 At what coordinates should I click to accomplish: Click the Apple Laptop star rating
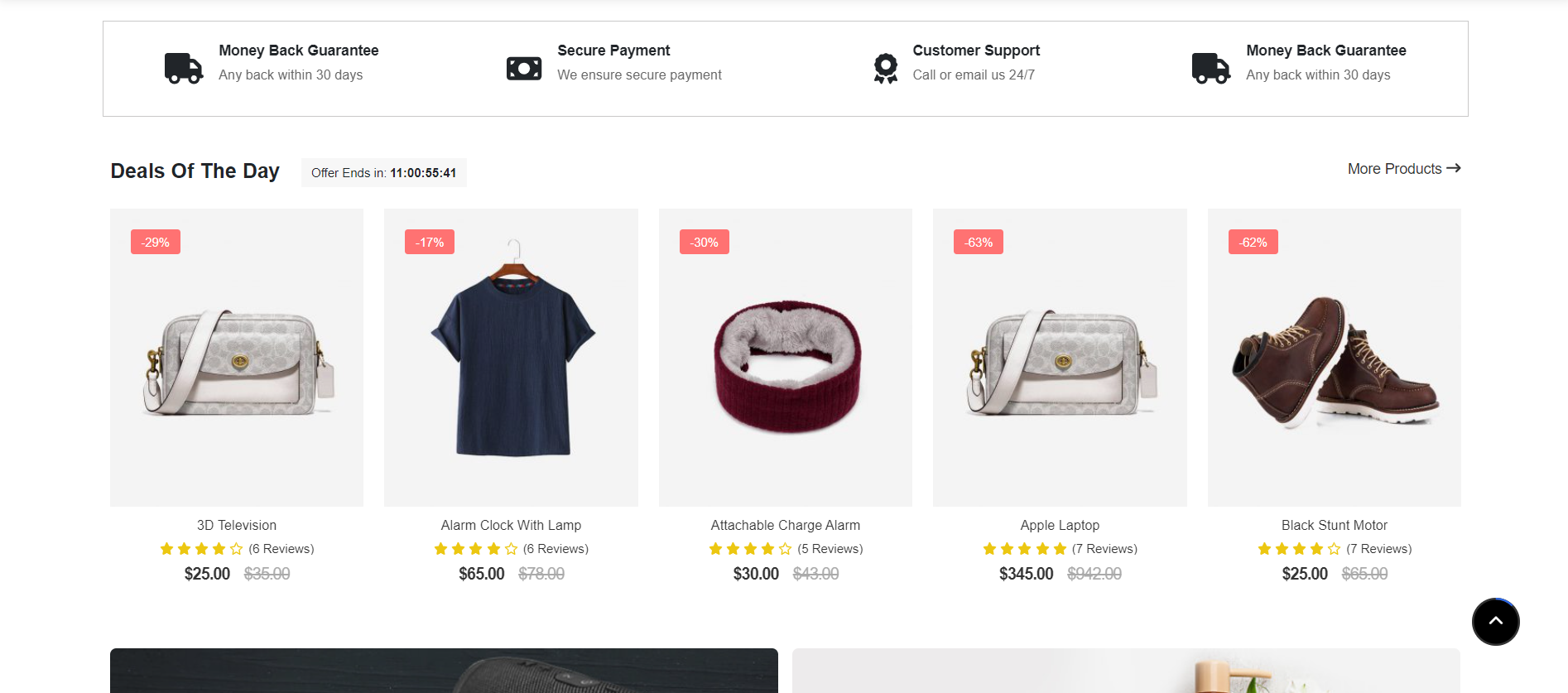pyautogui.click(x=1024, y=549)
